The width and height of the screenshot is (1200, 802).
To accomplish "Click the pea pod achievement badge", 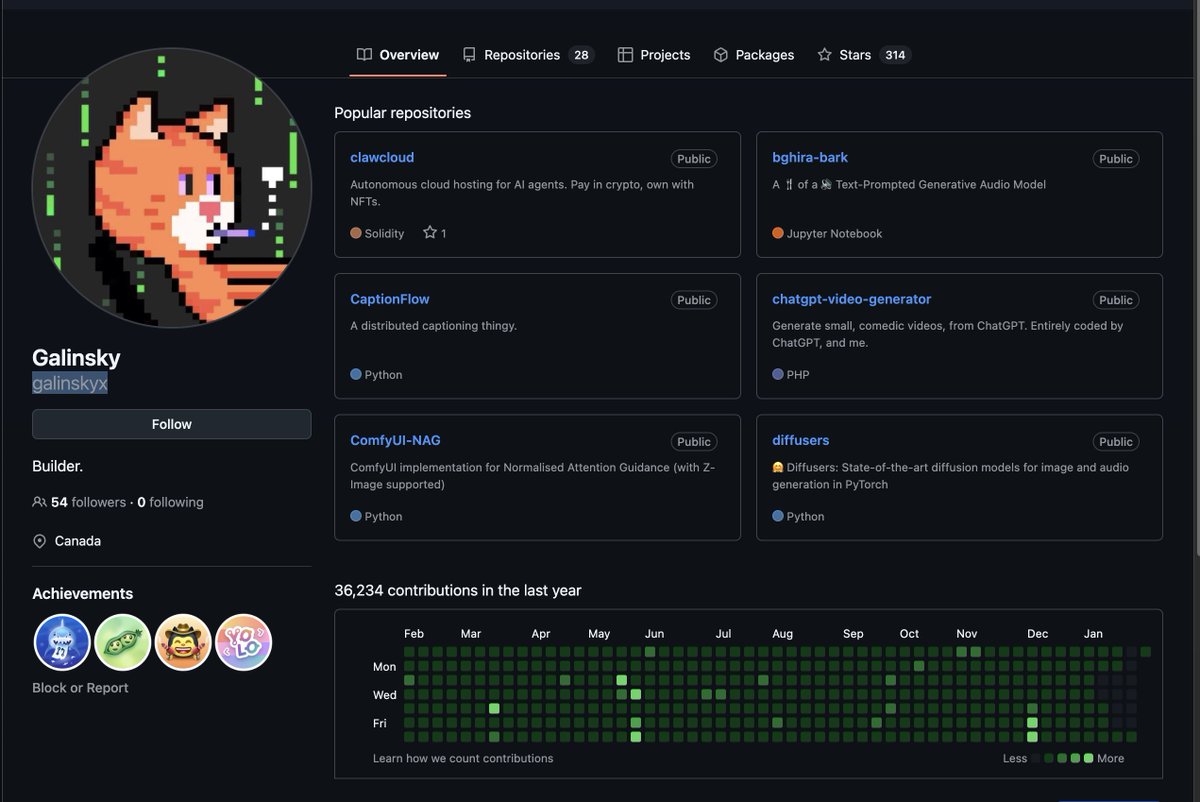I will [x=123, y=642].
